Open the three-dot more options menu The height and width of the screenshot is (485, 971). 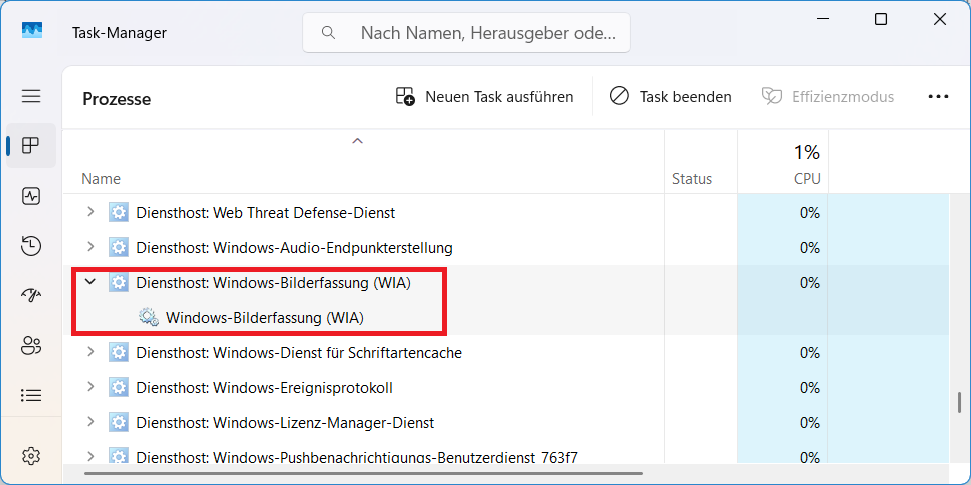coord(938,97)
